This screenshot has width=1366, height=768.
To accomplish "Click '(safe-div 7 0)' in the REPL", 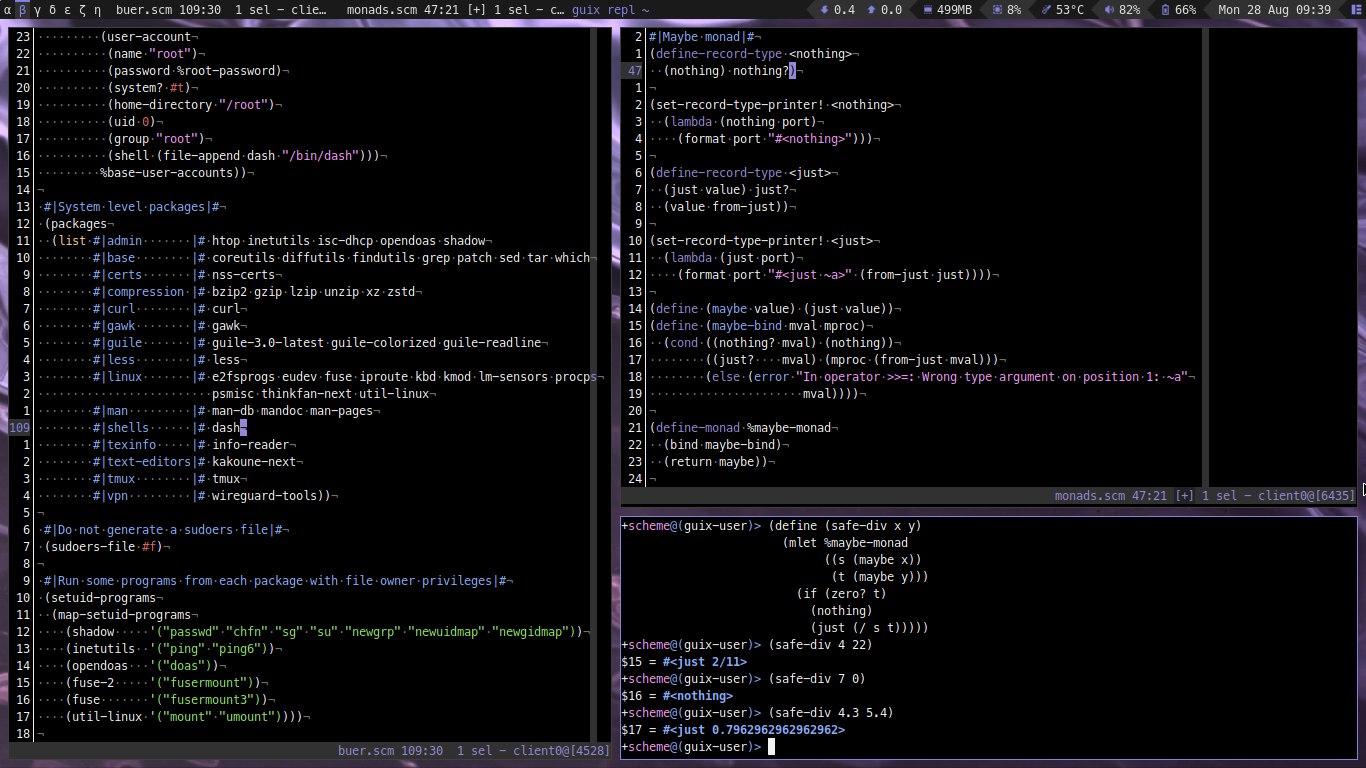I will (x=817, y=679).
